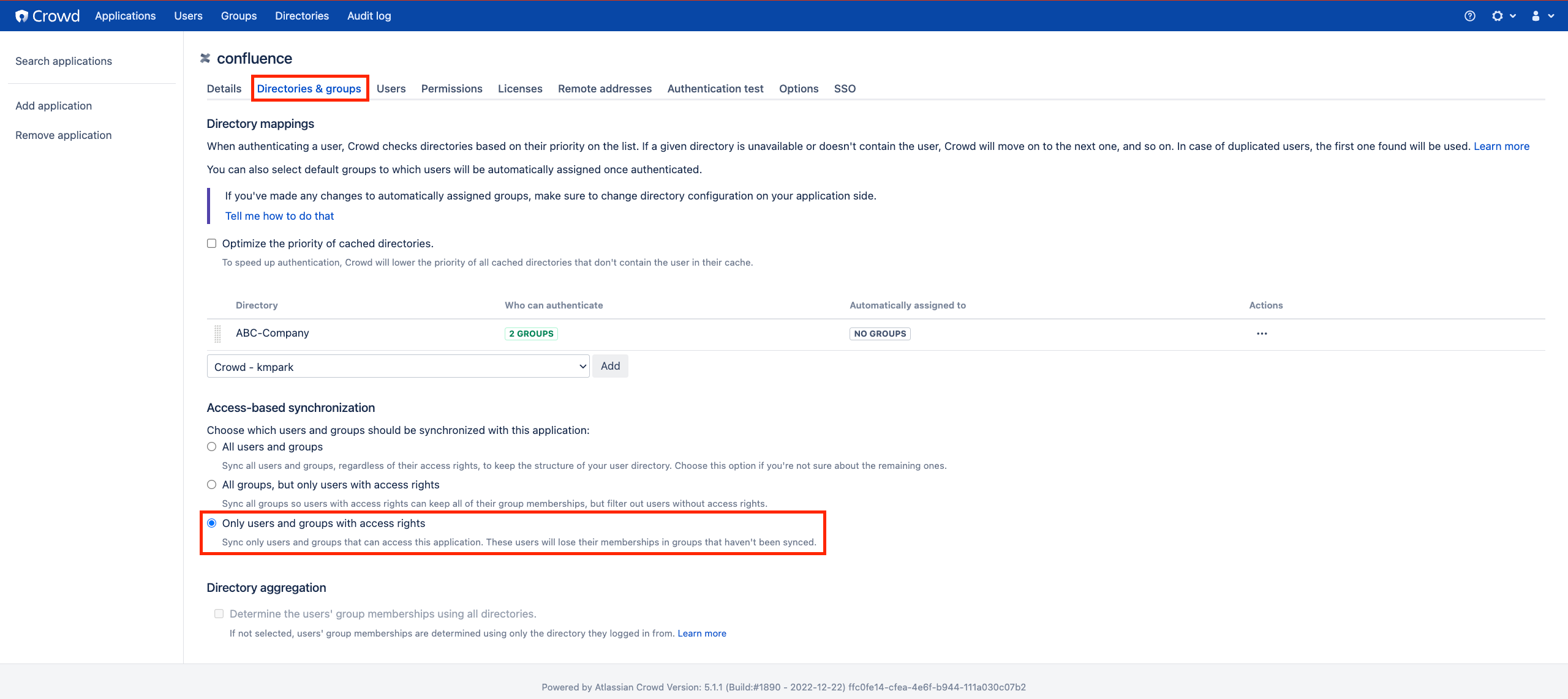Click Remove application in the sidebar
This screenshot has height=699, width=1568.
tap(64, 135)
